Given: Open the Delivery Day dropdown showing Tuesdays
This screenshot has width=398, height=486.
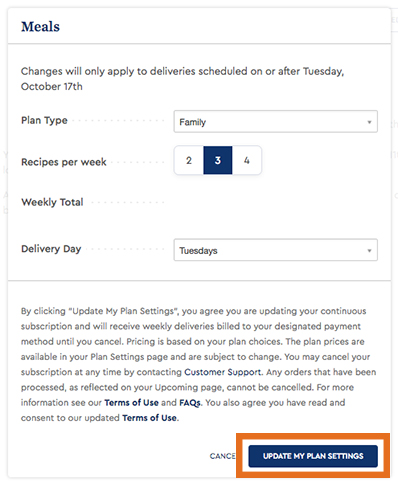Looking at the screenshot, I should pos(275,250).
